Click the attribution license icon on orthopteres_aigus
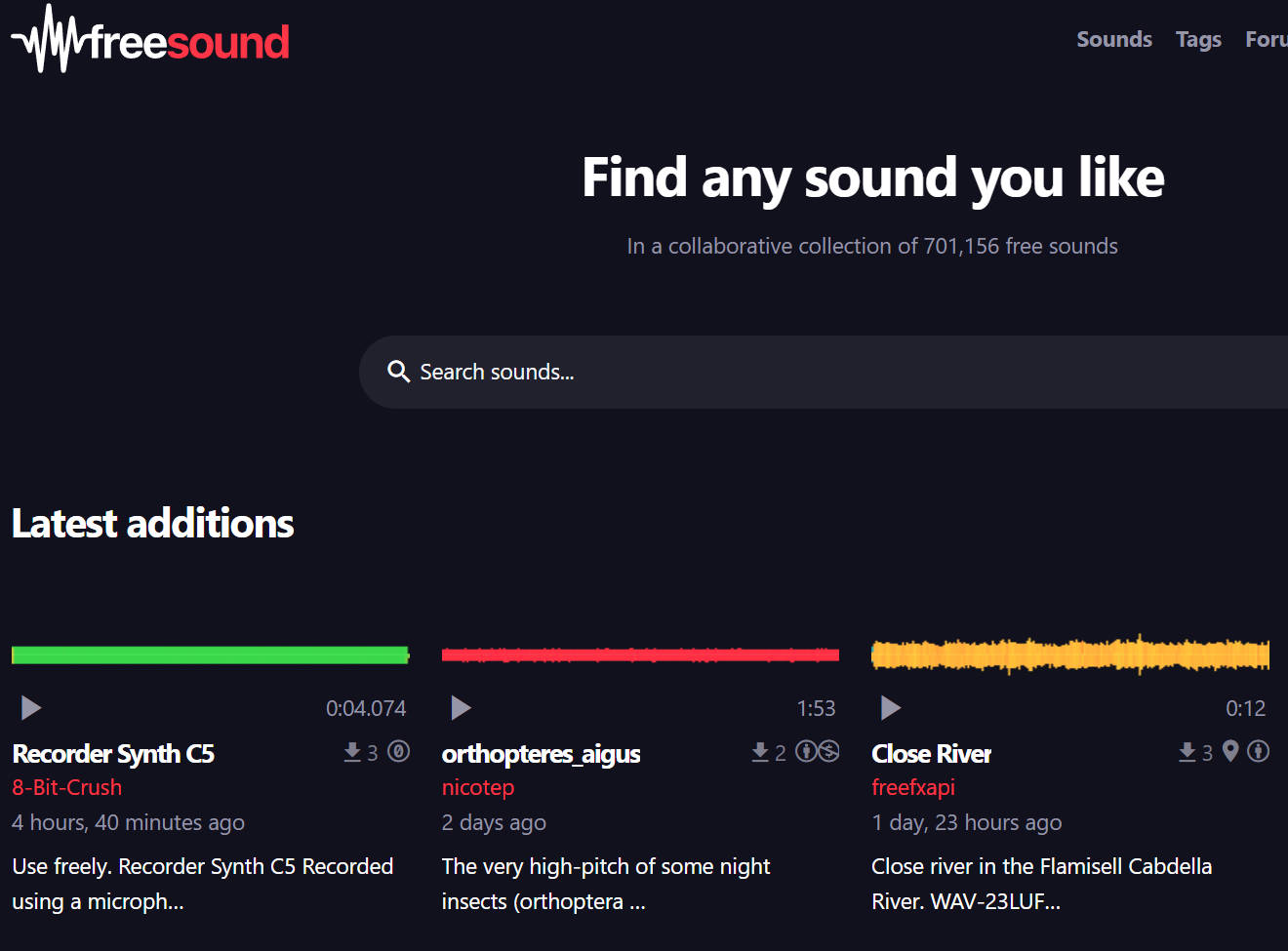This screenshot has height=951, width=1288. pyautogui.click(x=805, y=752)
